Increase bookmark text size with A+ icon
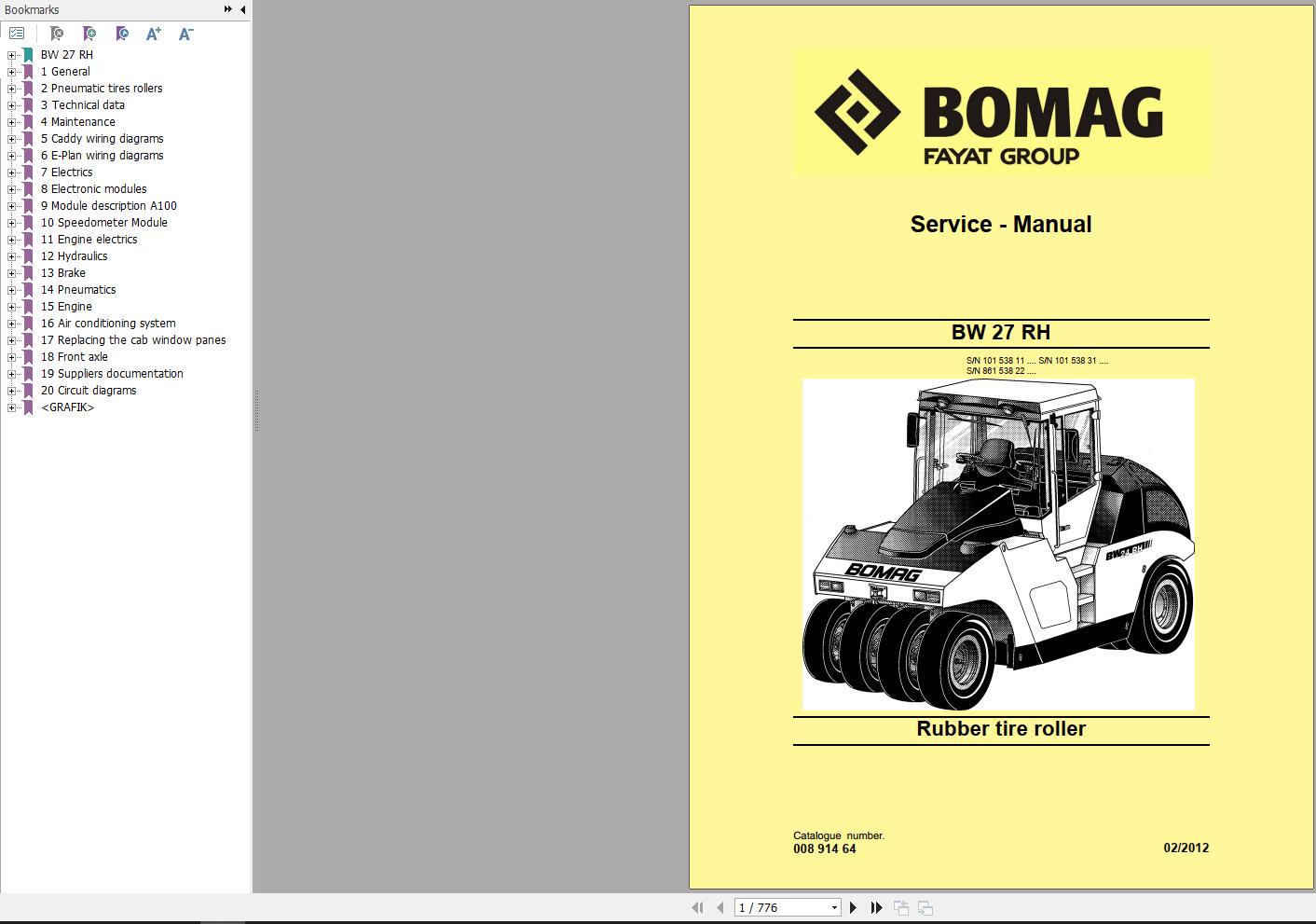 [x=154, y=34]
